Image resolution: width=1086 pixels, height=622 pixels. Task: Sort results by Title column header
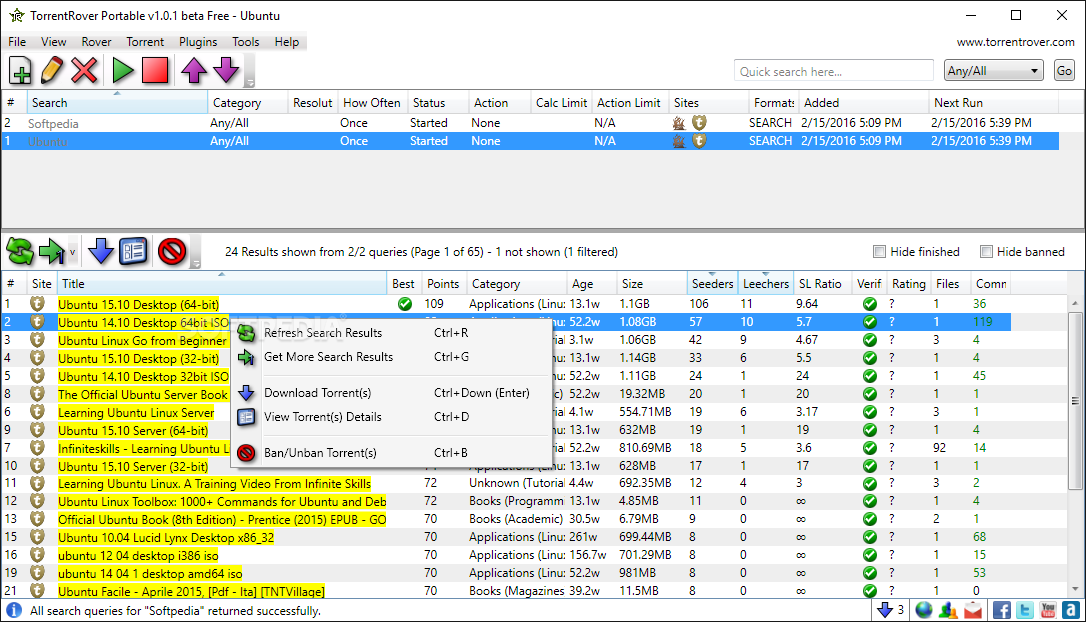point(222,283)
